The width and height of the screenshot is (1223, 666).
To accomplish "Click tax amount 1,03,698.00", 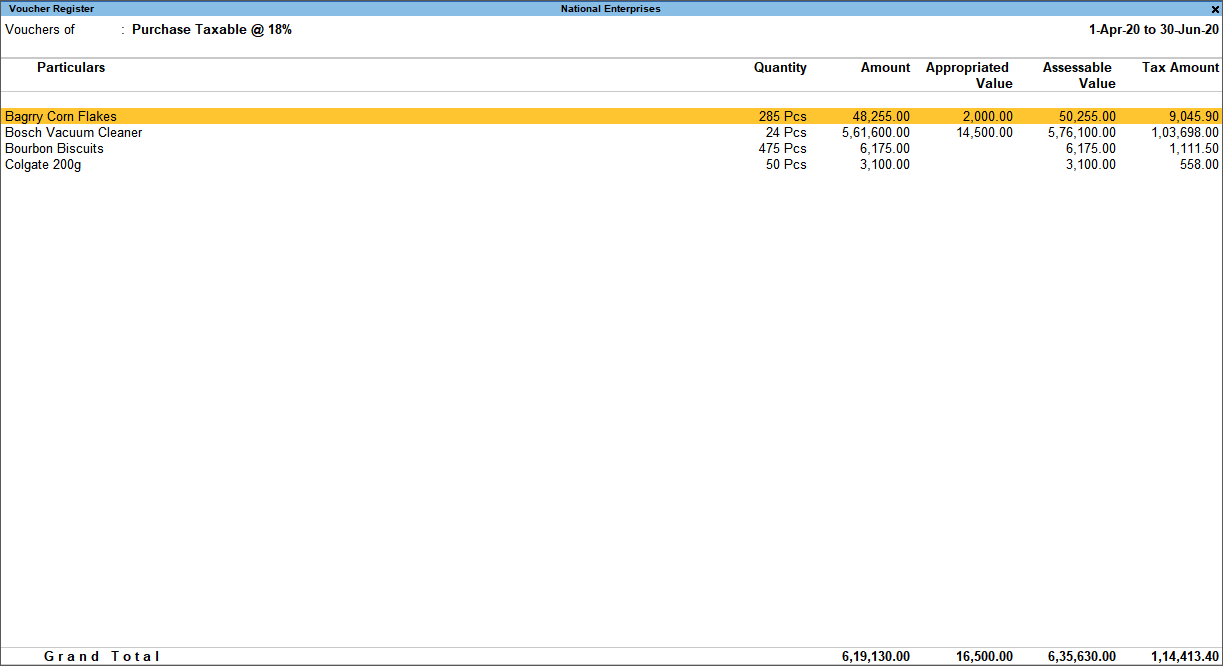I will [x=1186, y=132].
